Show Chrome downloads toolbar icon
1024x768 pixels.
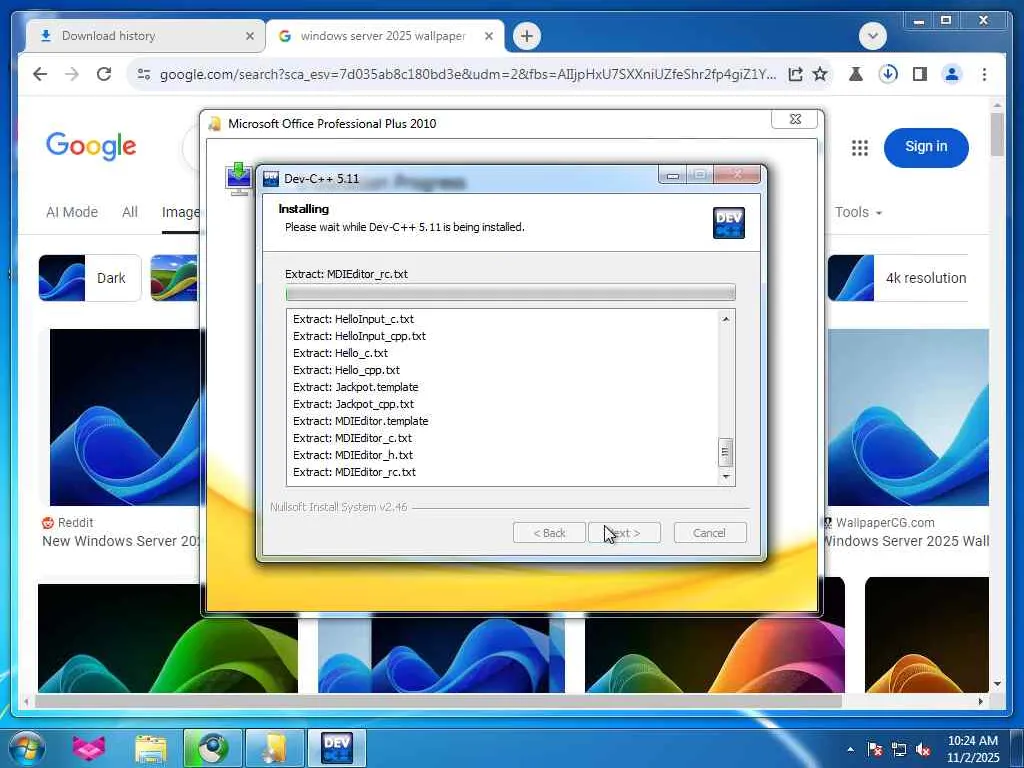pyautogui.click(x=888, y=74)
